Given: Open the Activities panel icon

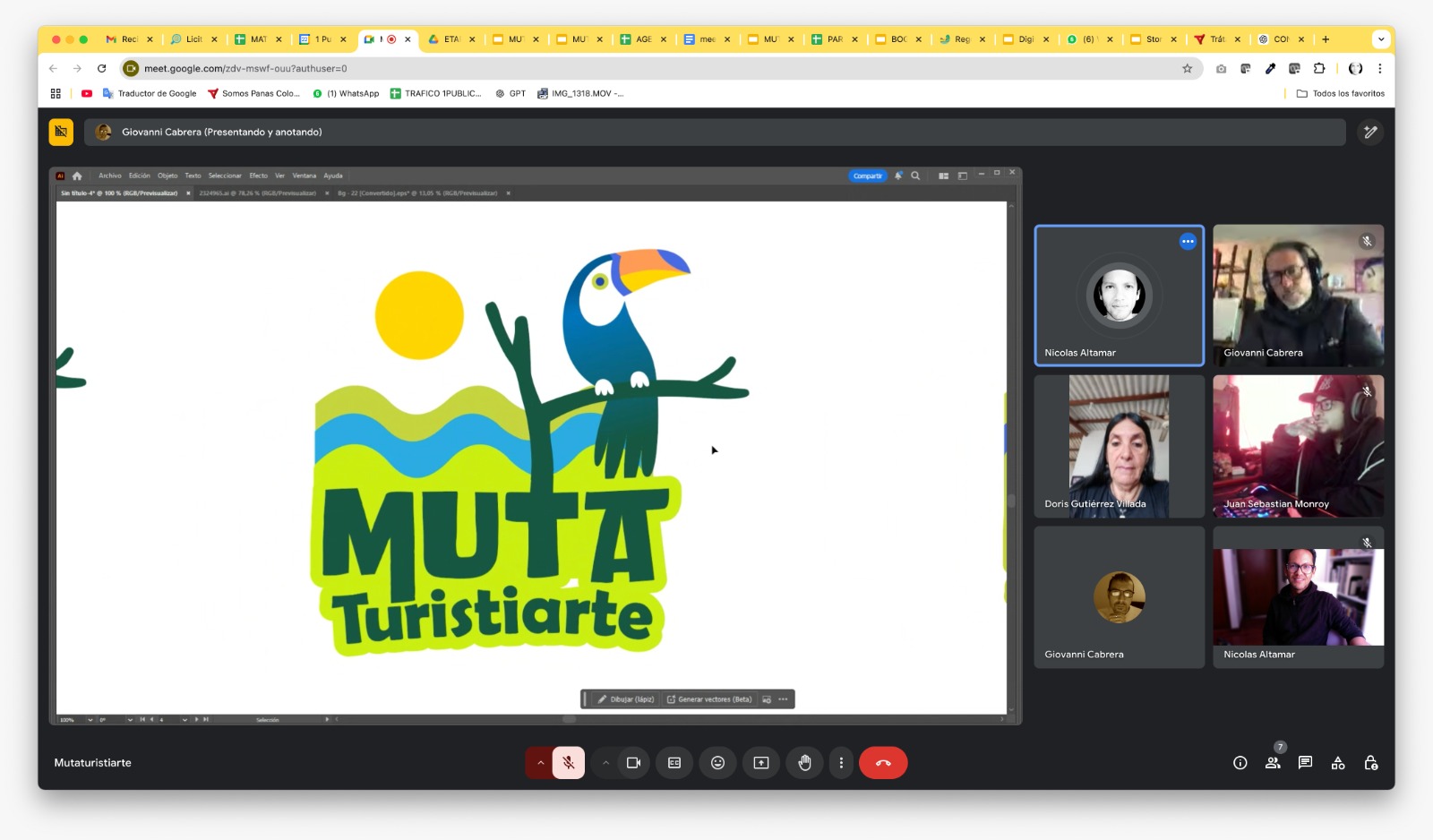Looking at the screenshot, I should coord(1338,763).
